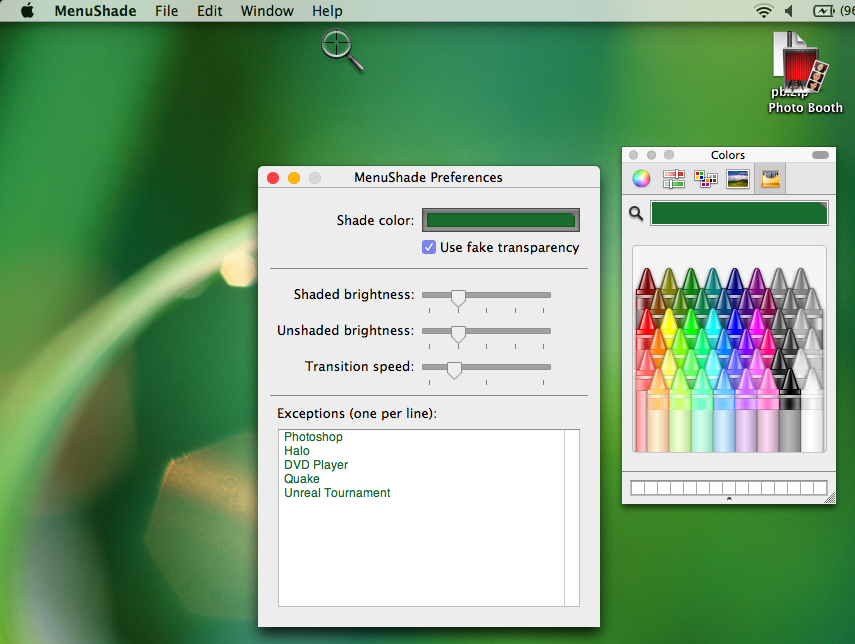
Task: Click the DVD Player exception line
Action: coord(316,465)
